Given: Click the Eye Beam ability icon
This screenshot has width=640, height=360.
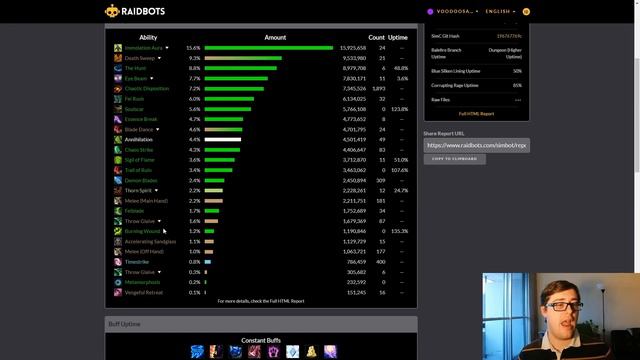Looking at the screenshot, I should click(x=118, y=78).
